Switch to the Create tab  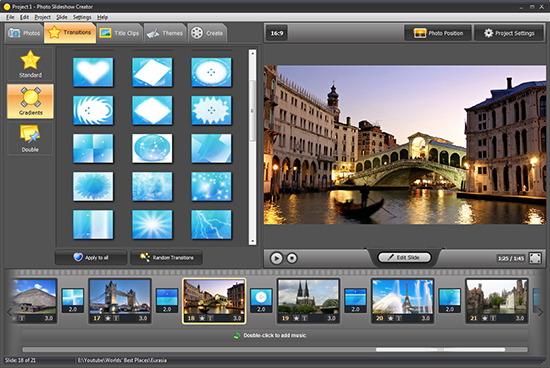tap(207, 33)
